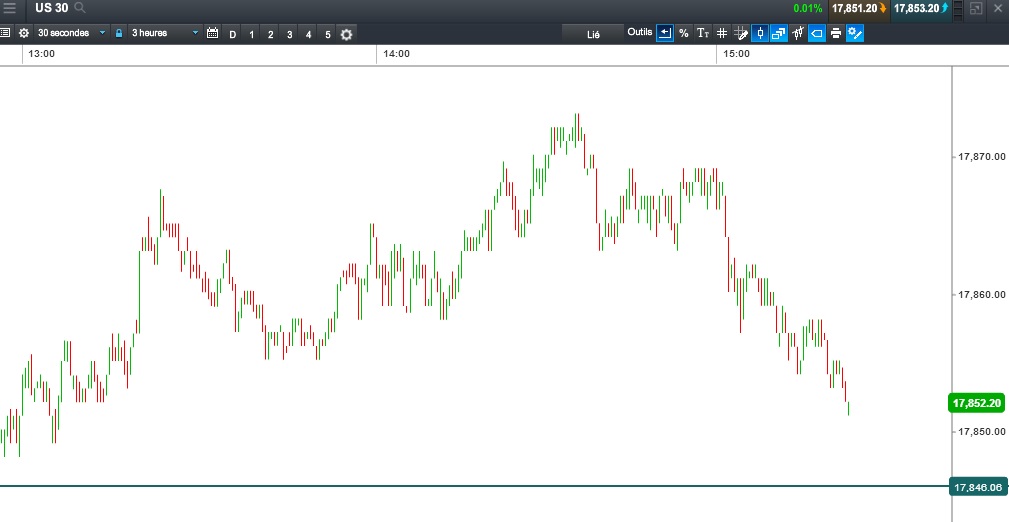The image size is (1009, 522).
Task: Click the green 17,852.20 current price label
Action: pyautogui.click(x=977, y=404)
